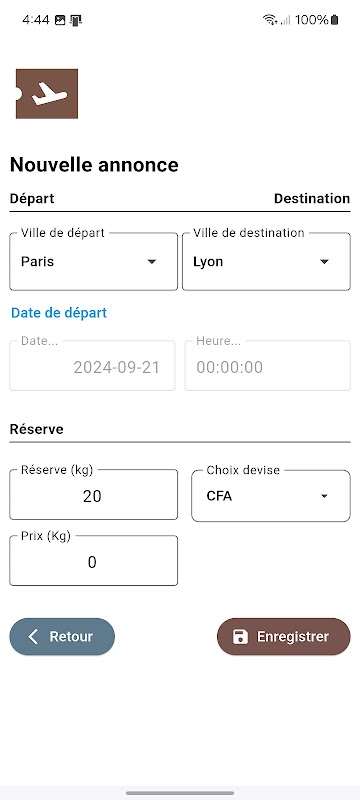Tap the image notification icon in status bar
Image resolution: width=360 pixels, height=800 pixels.
point(60,20)
